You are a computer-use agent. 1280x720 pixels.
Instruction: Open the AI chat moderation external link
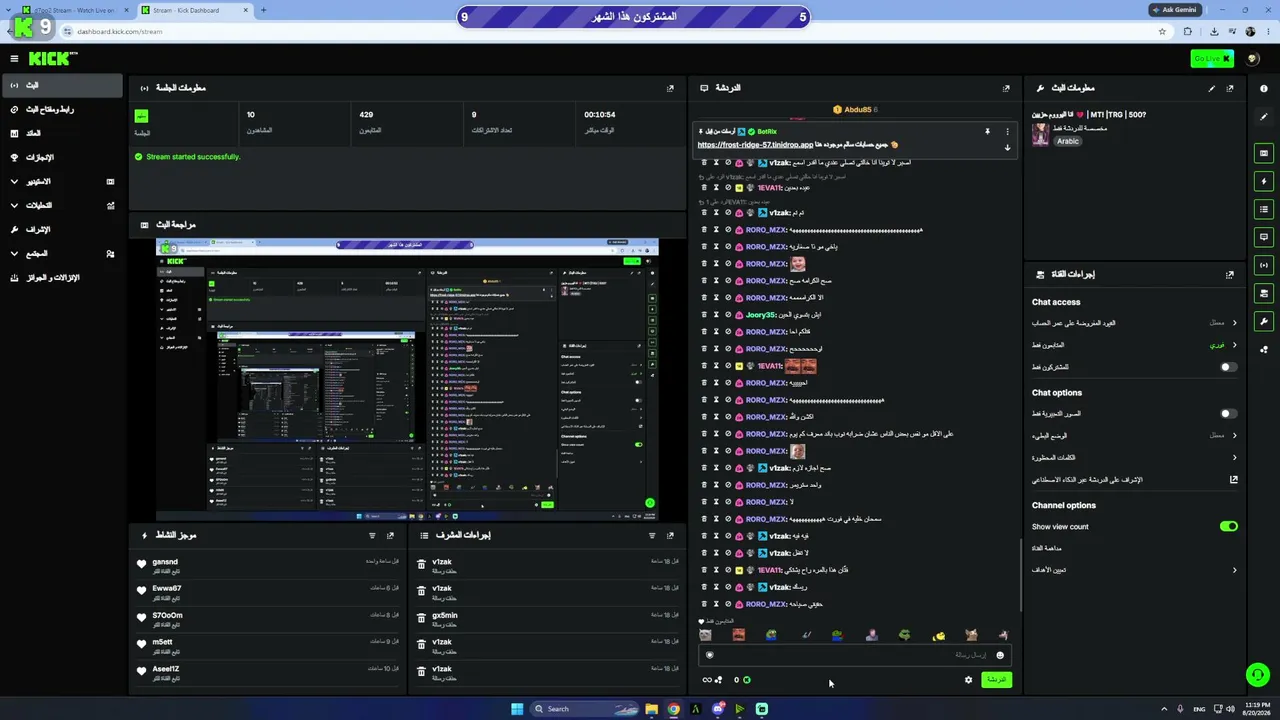[1234, 480]
